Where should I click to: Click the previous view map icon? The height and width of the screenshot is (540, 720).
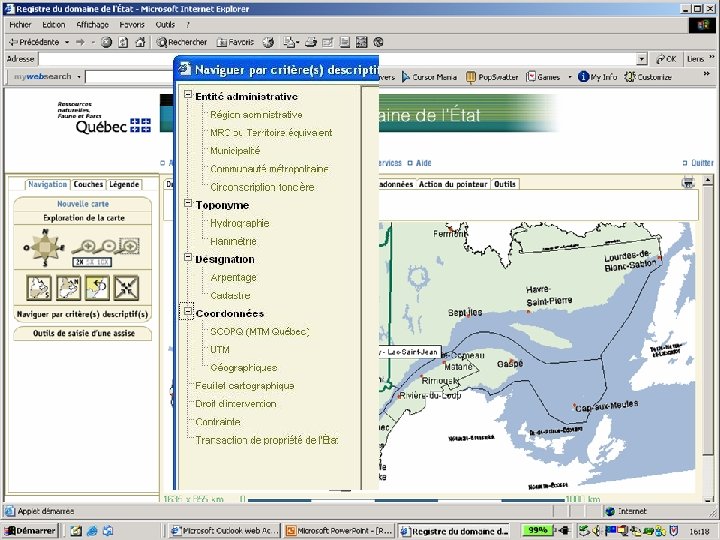pyautogui.click(x=97, y=288)
